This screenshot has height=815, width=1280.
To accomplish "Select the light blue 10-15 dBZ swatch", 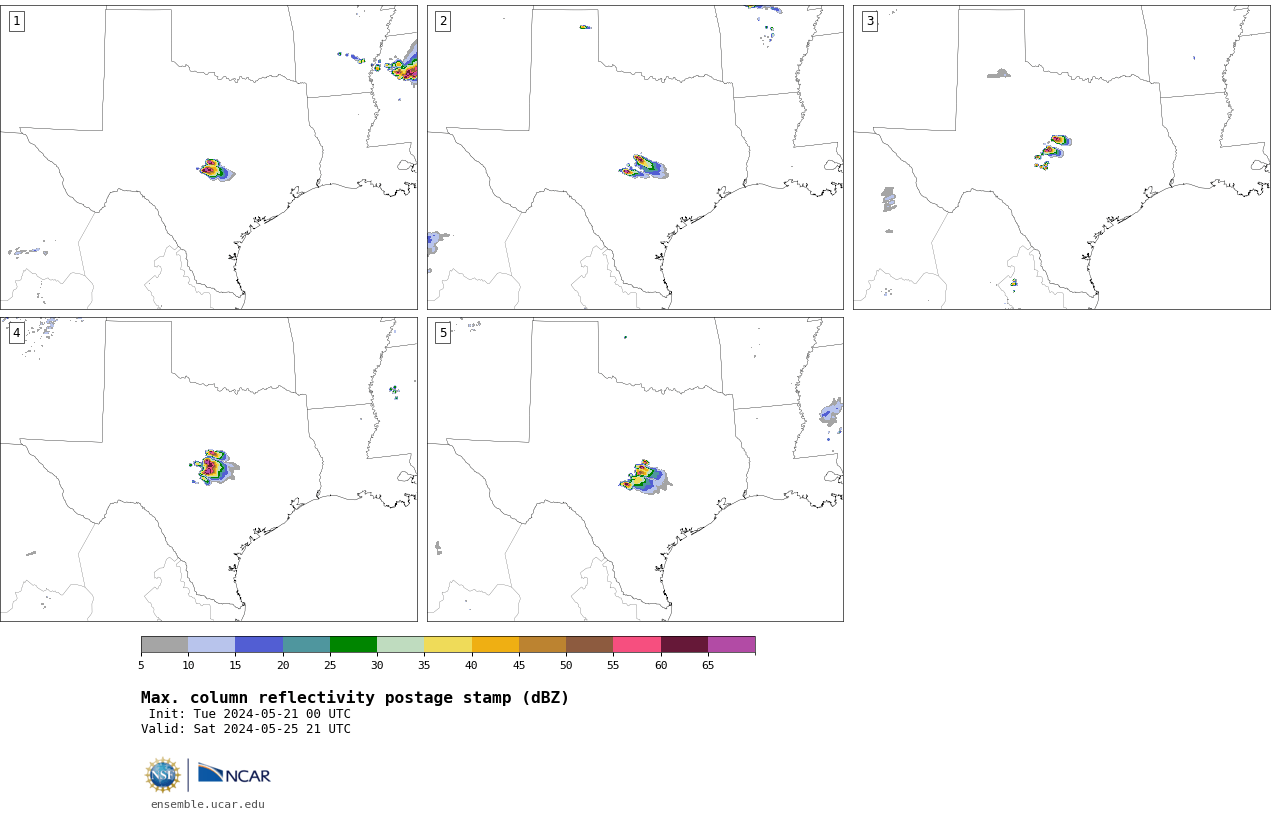I will click(212, 644).
